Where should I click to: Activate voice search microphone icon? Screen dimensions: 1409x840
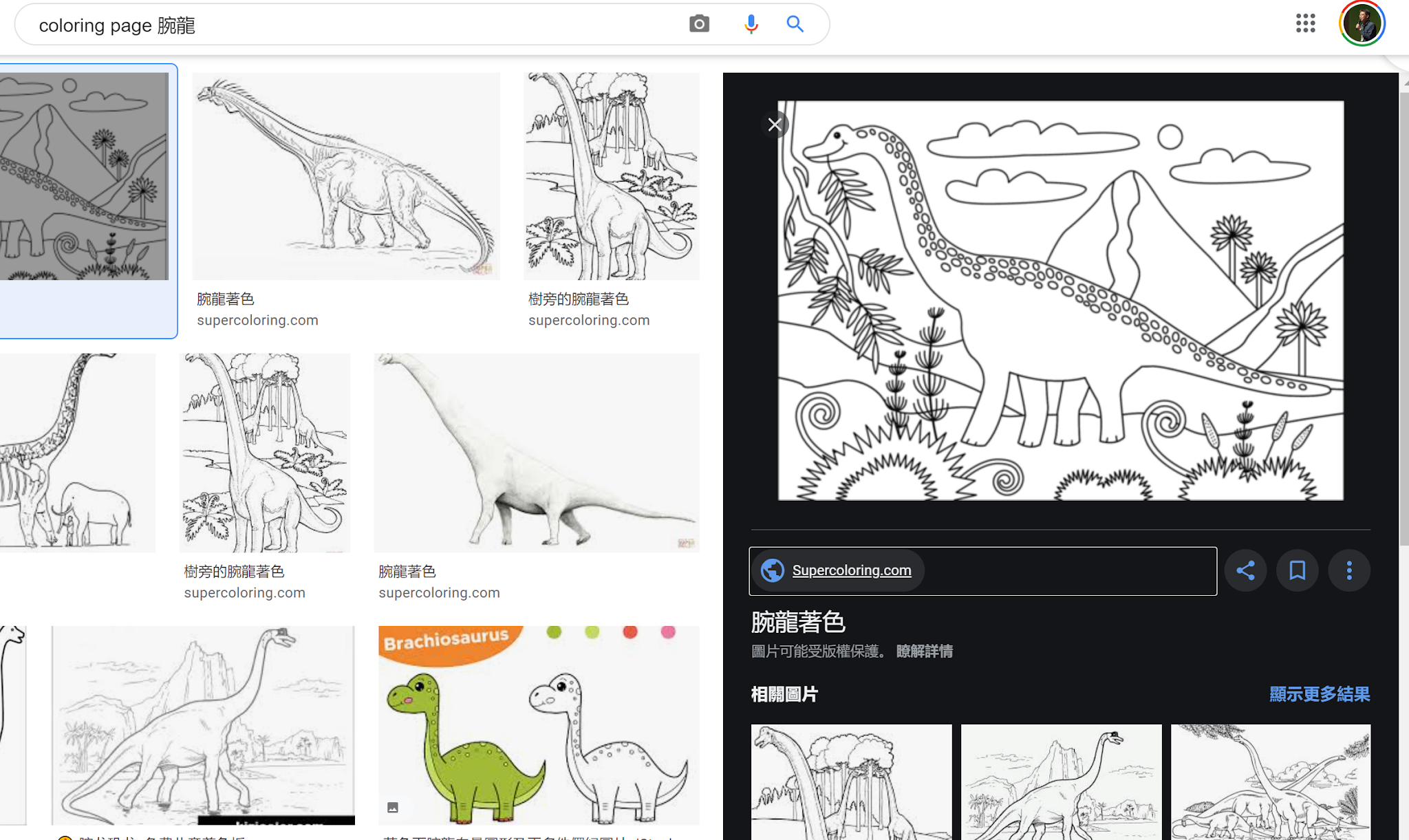(x=751, y=24)
